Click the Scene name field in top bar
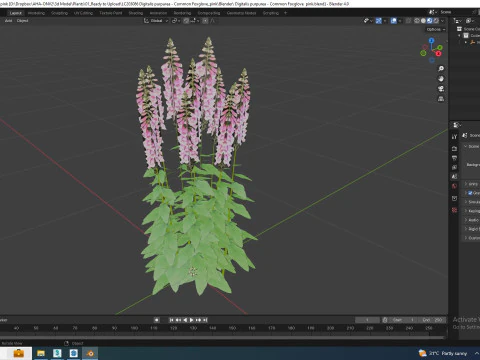 455,12
